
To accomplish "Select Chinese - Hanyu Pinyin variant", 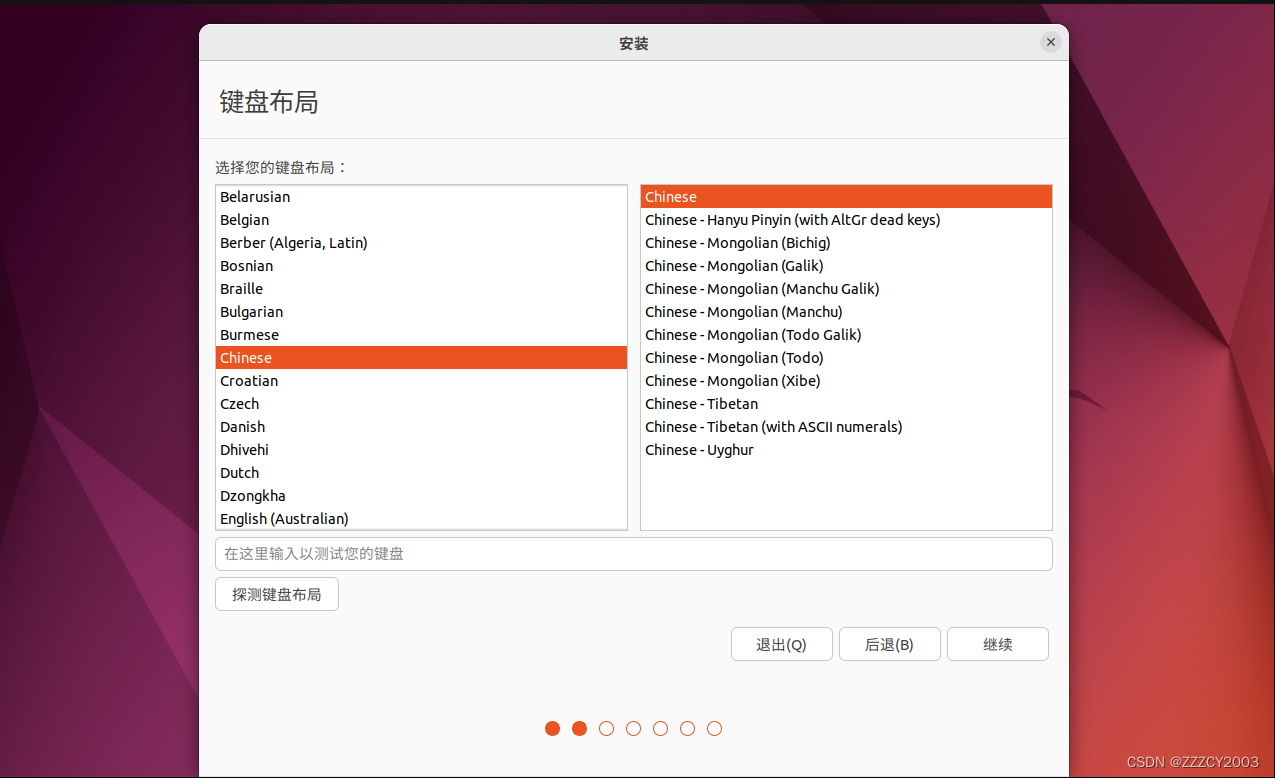I will 792,220.
